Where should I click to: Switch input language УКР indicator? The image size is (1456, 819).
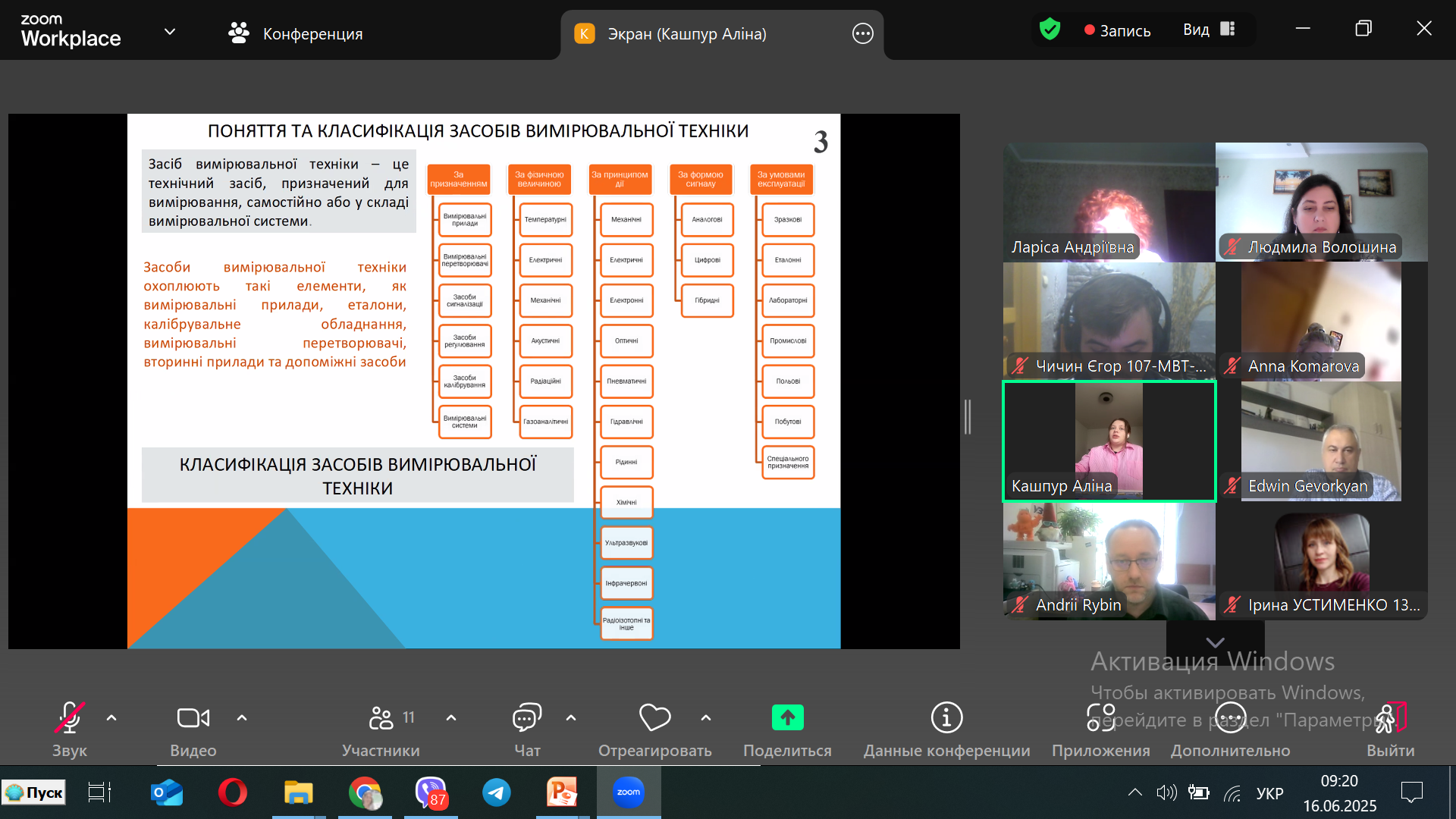[x=1269, y=793]
